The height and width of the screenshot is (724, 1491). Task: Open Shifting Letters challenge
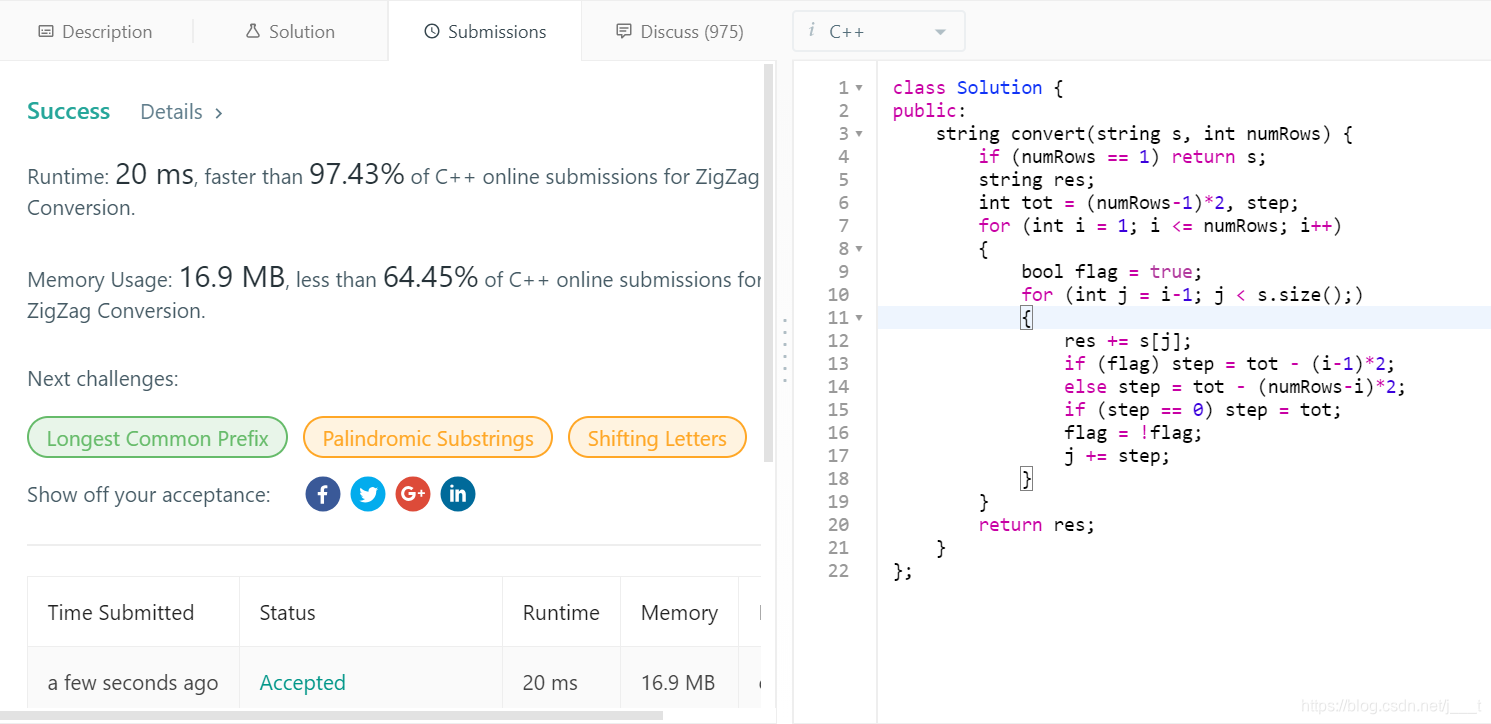(657, 438)
